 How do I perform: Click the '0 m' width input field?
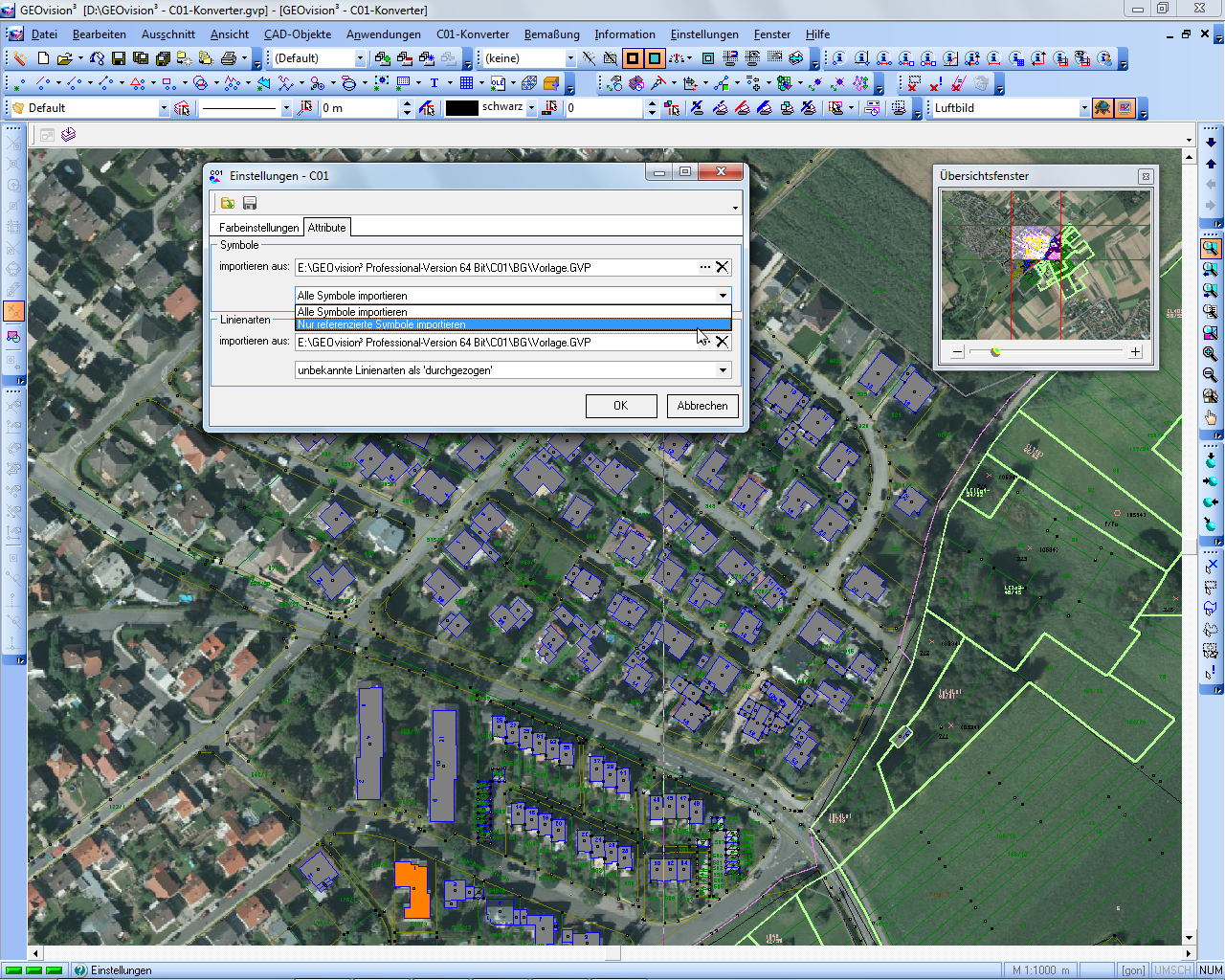pyautogui.click(x=359, y=108)
